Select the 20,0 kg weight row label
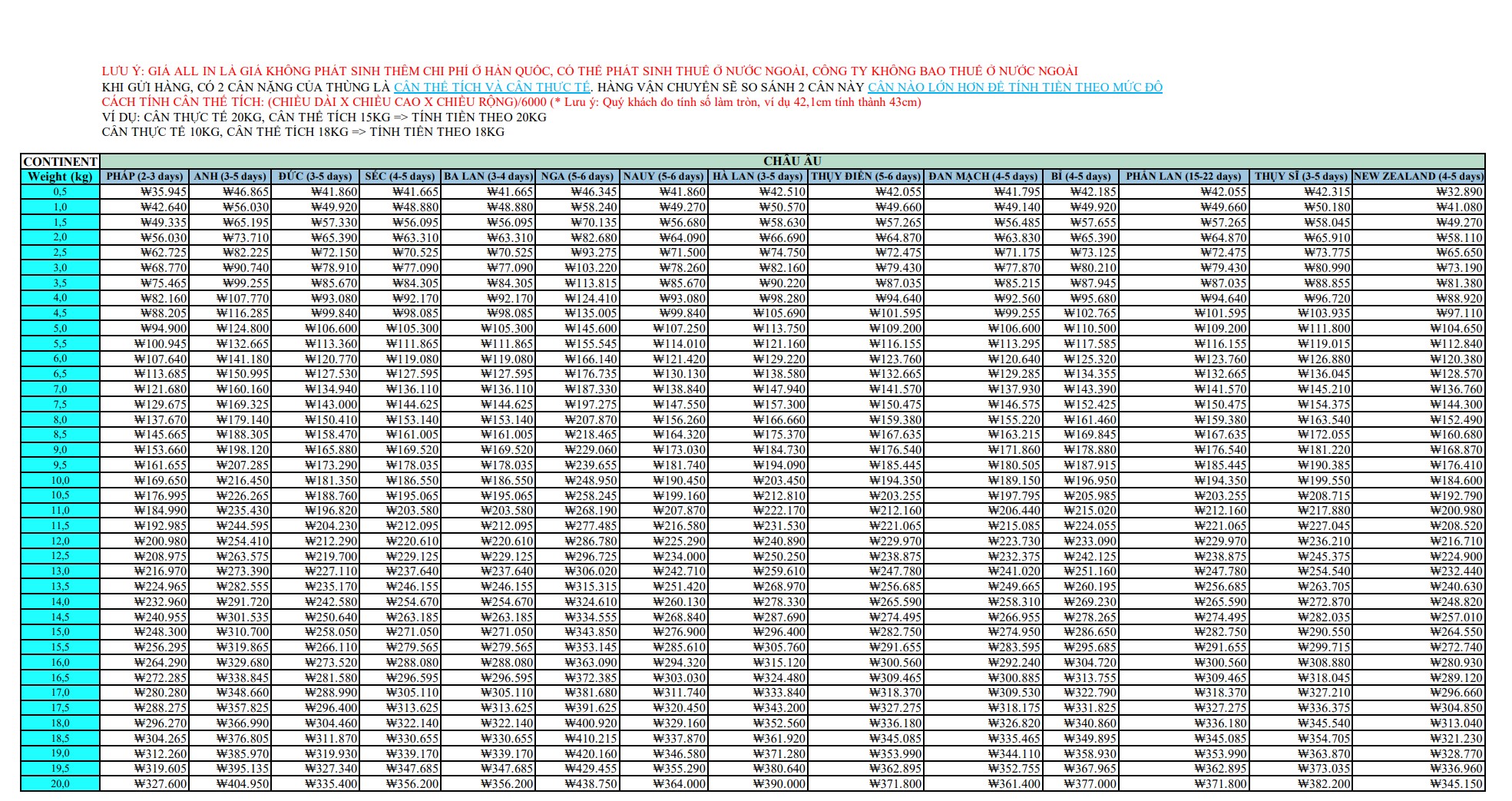 coord(60,784)
